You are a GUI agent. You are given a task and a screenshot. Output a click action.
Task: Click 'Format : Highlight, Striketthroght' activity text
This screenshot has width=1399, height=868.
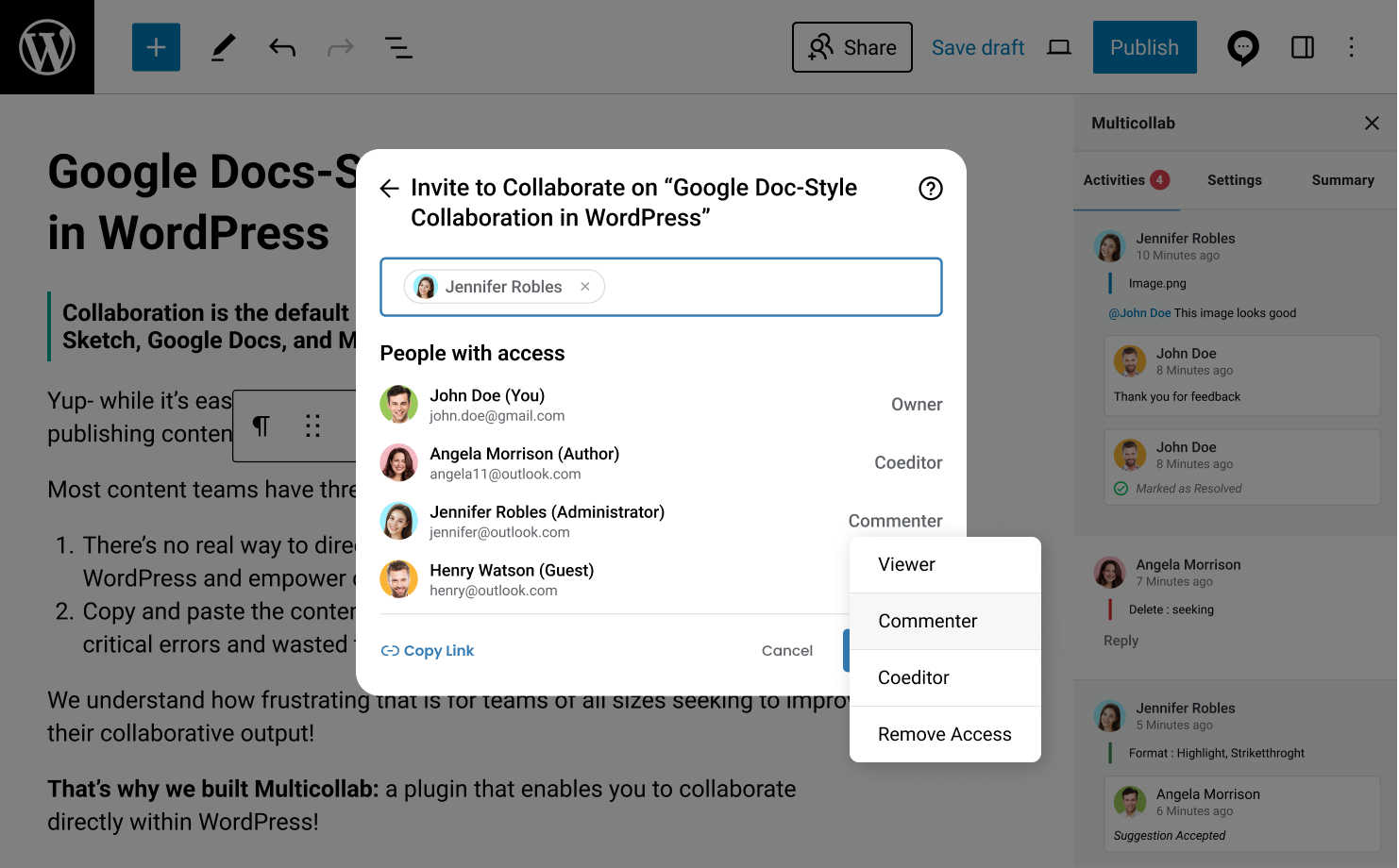1217,753
